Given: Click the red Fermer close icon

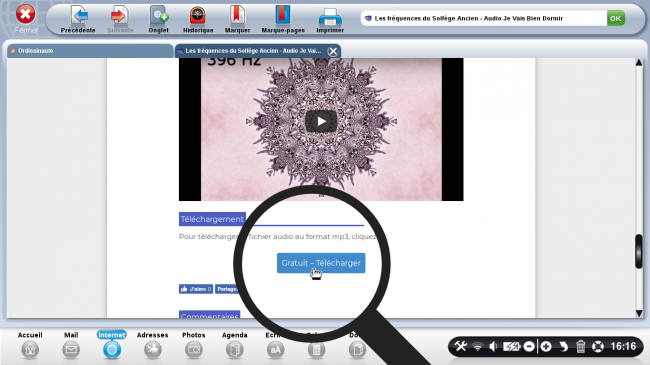Looking at the screenshot, I should coord(25,15).
